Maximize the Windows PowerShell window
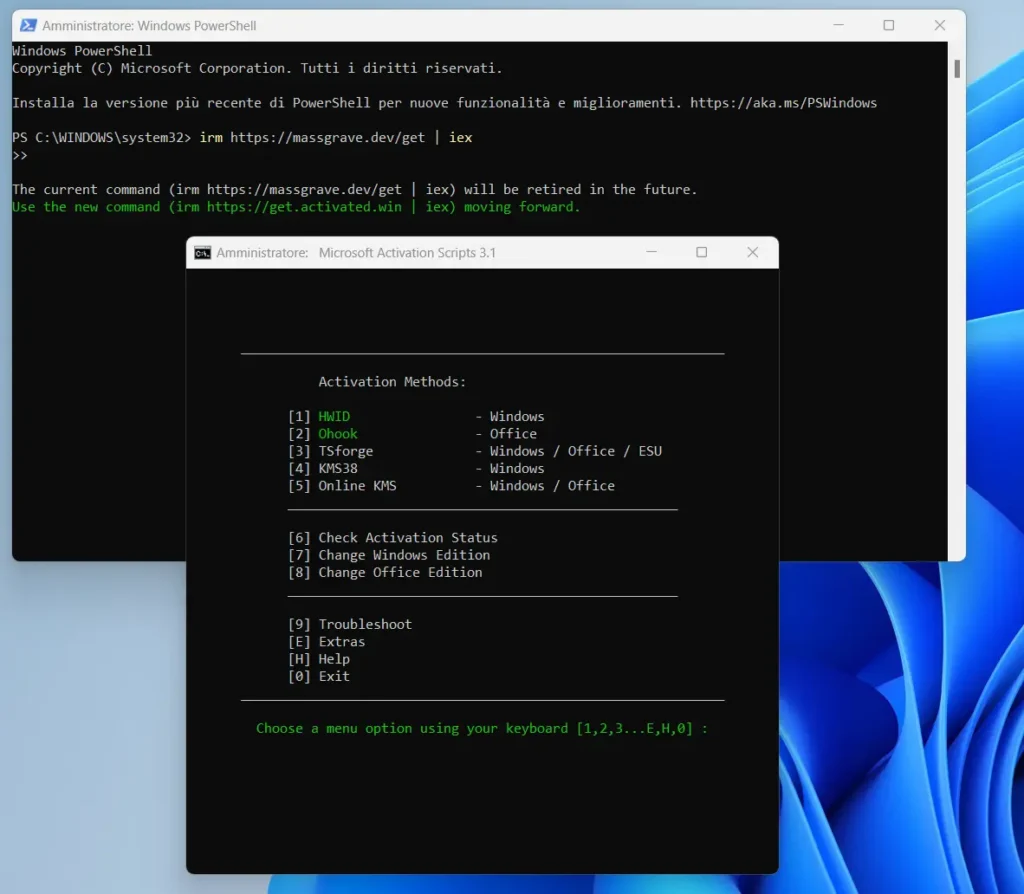1024x894 pixels. [x=889, y=25]
